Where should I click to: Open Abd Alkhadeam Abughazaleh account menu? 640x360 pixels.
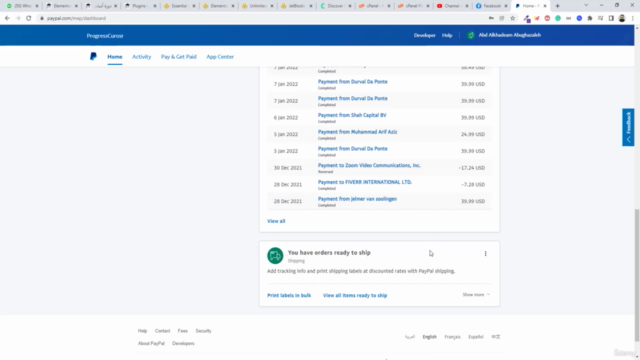509,35
